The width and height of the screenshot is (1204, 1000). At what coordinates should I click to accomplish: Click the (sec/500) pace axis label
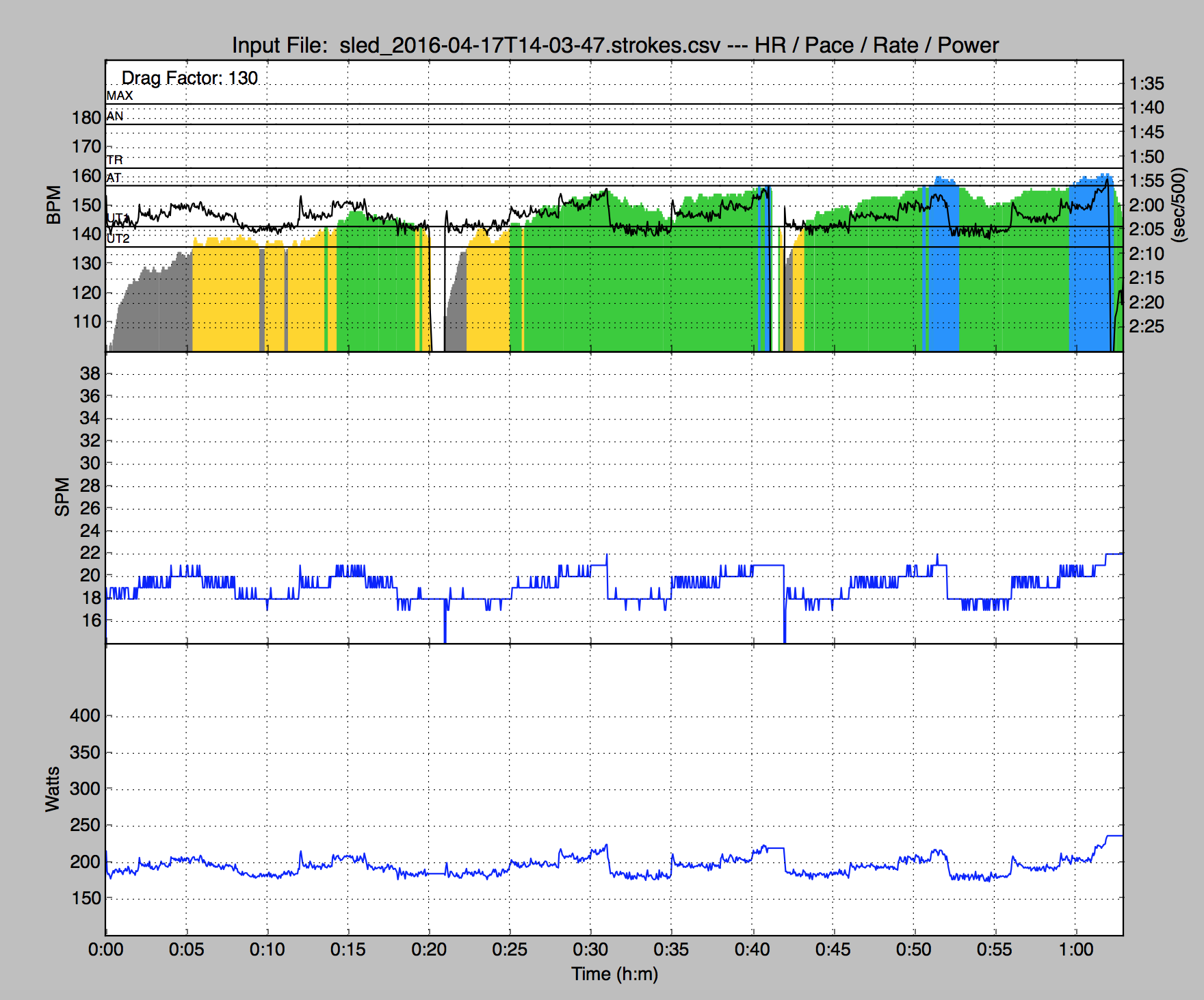tap(1178, 205)
